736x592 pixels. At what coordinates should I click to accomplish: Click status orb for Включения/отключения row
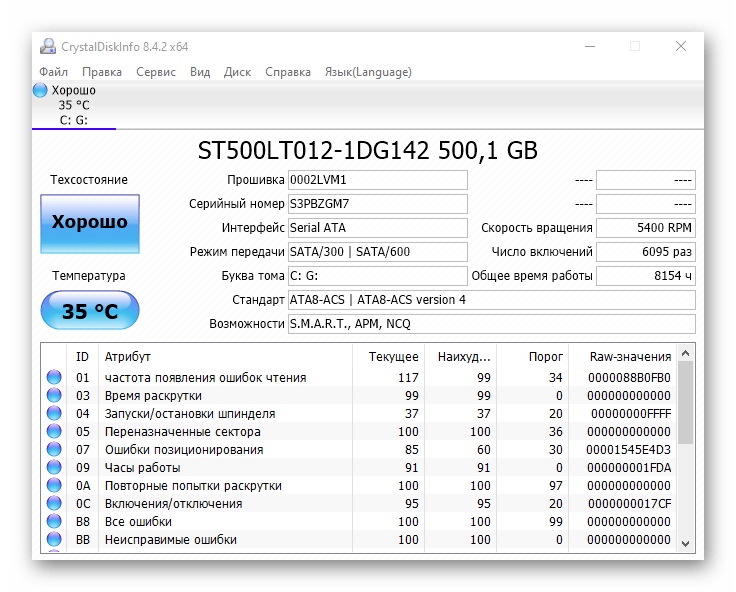pyautogui.click(x=54, y=503)
